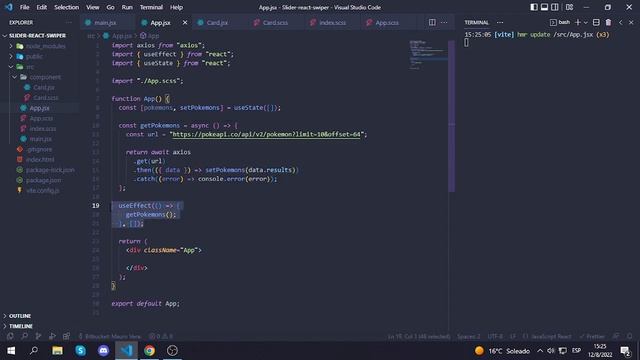This screenshot has width=640, height=360.
Task: Open the File menu
Action: click(24, 7)
